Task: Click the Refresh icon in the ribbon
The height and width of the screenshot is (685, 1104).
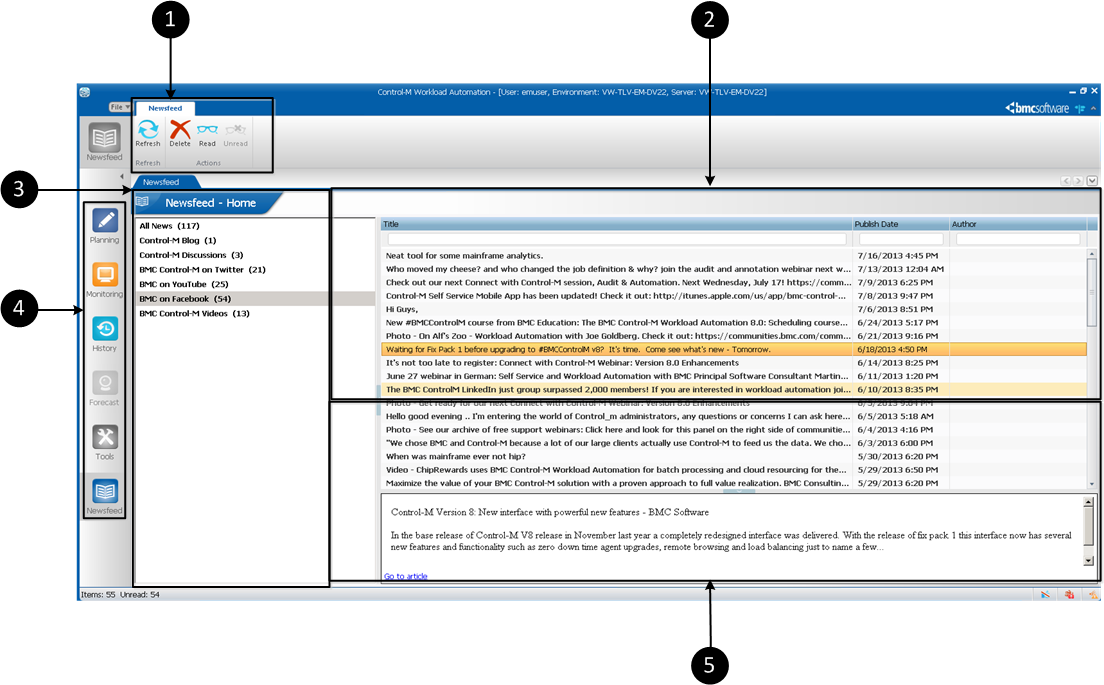Action: click(x=147, y=130)
